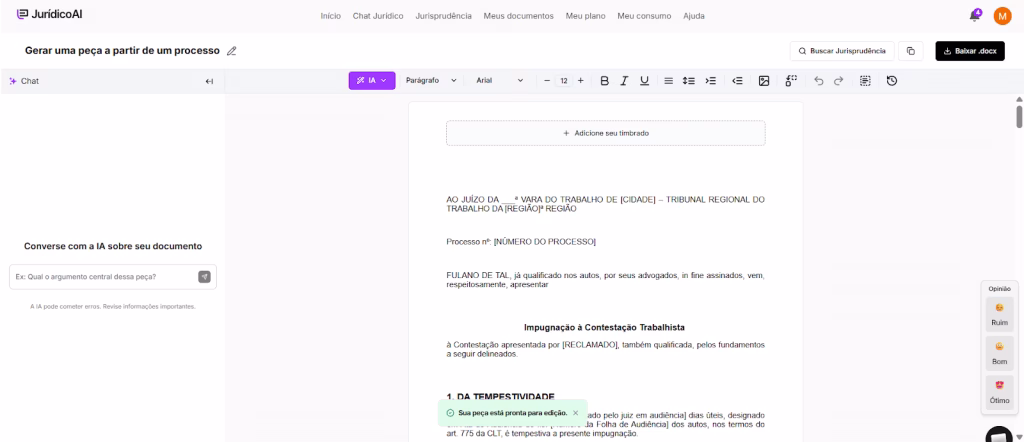
Task: Open Chat Jurídico page
Action: [378, 16]
